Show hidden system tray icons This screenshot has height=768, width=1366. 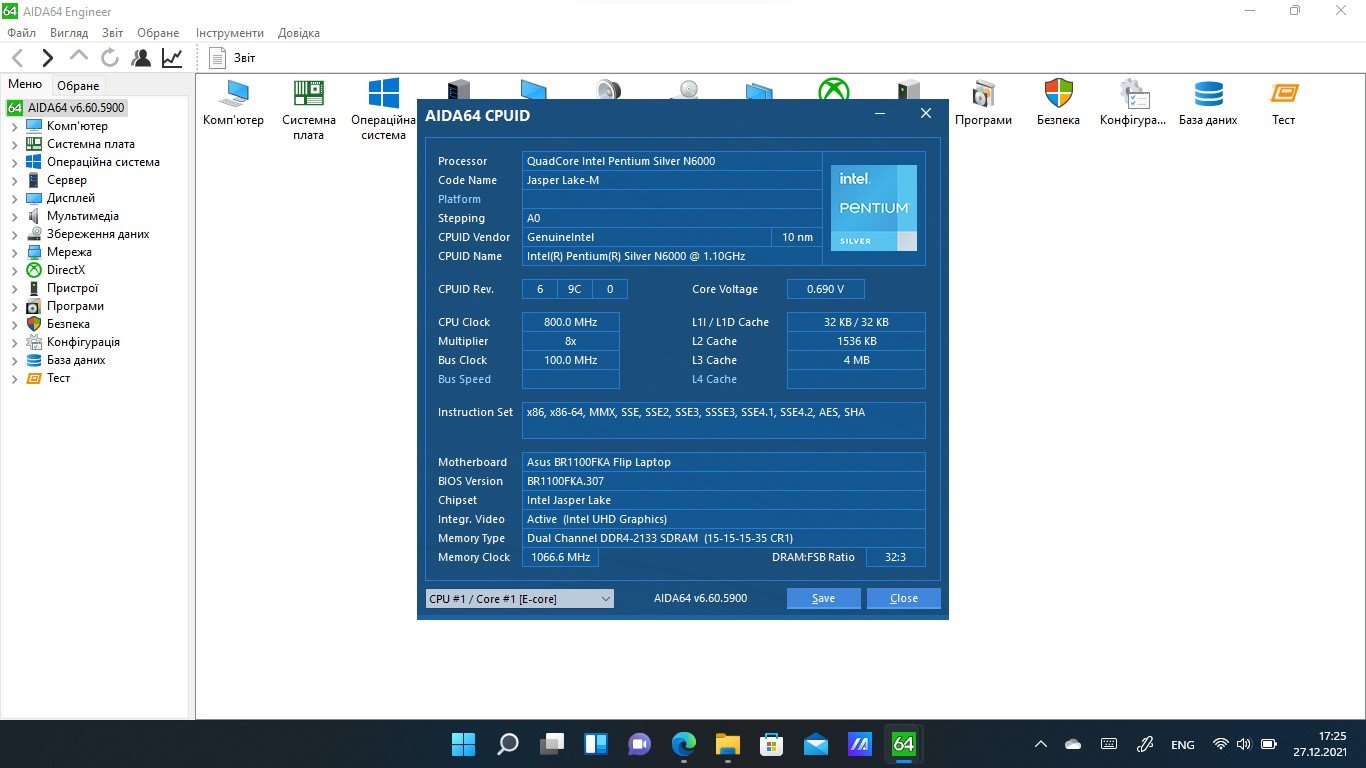coord(1041,744)
